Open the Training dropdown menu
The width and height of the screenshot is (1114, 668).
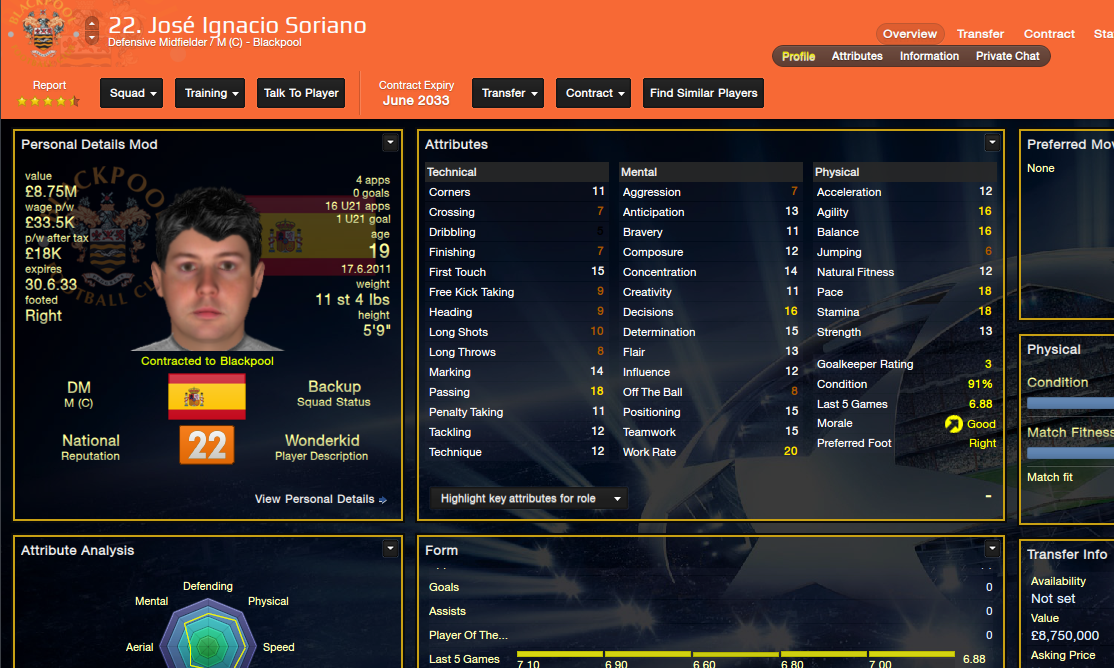[210, 93]
